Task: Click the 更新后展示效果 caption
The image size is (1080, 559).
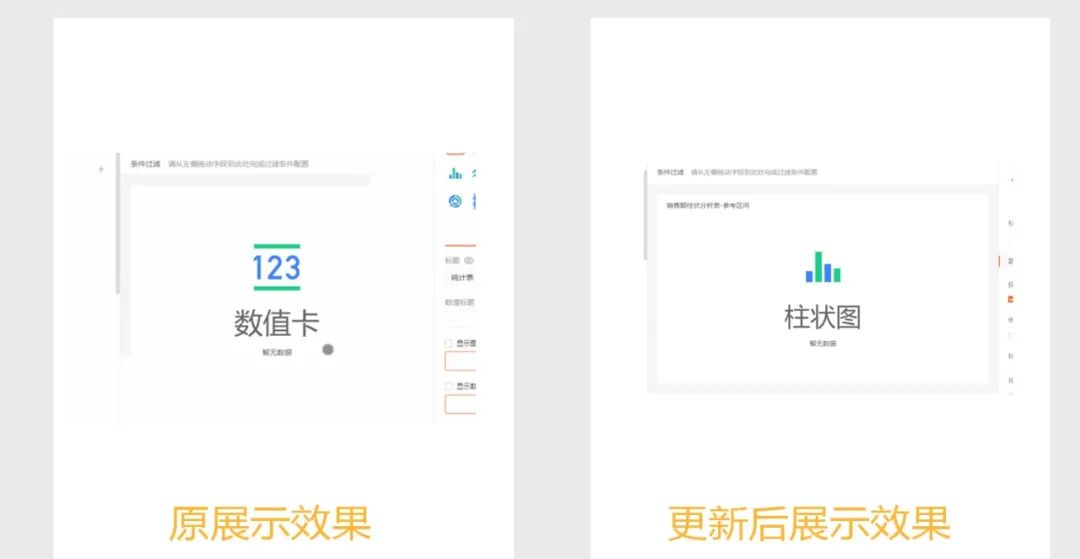Action: point(809,524)
